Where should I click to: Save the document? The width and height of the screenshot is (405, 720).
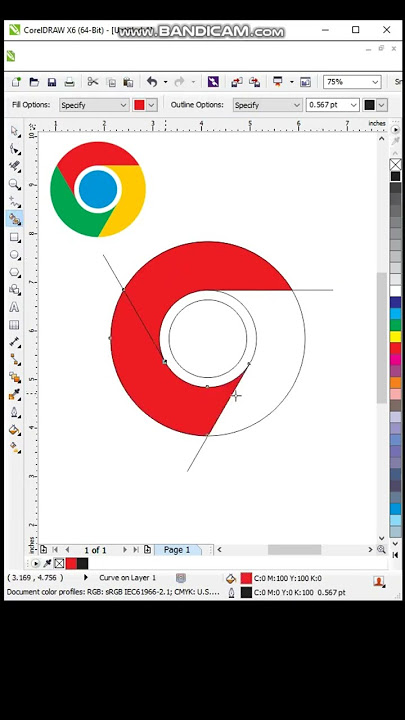tap(51, 82)
